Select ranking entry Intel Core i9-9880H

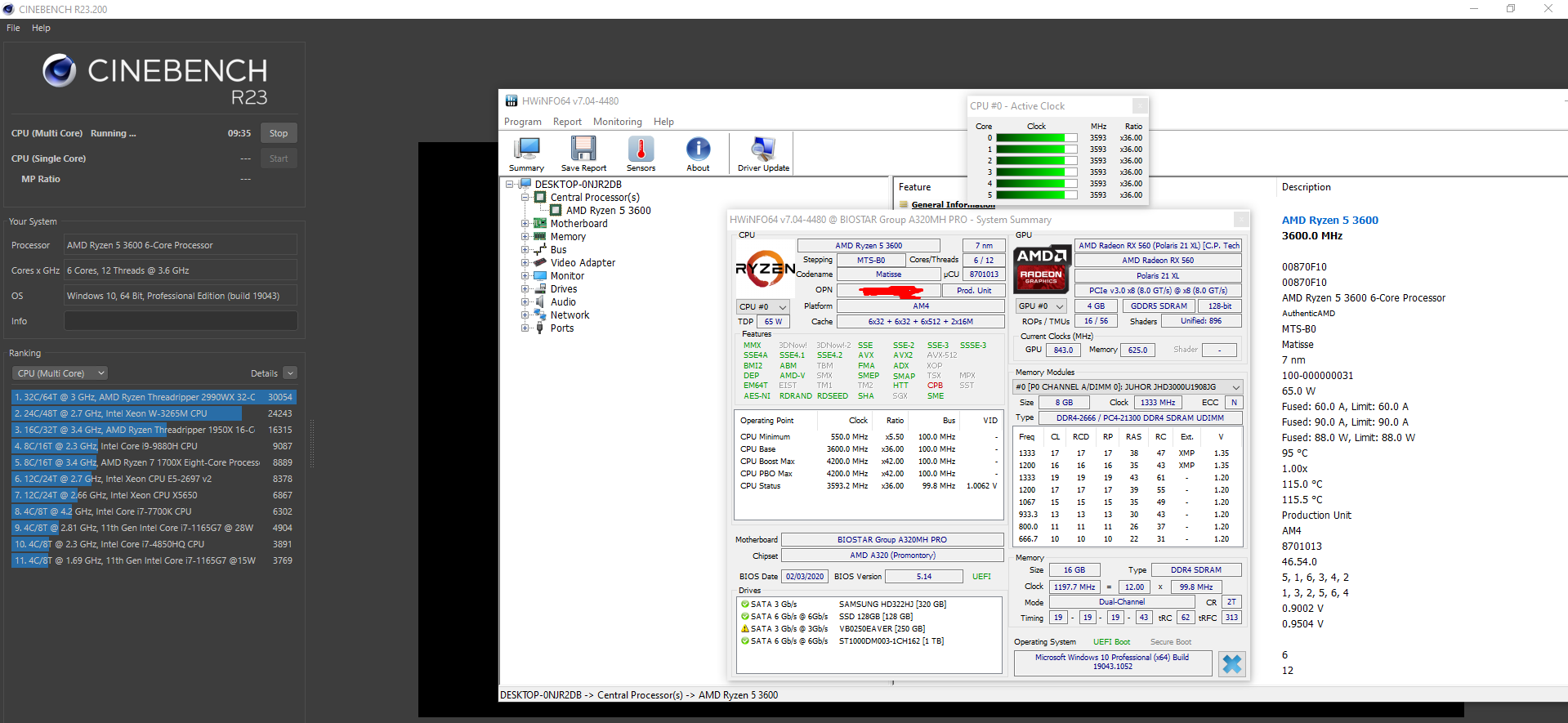click(x=154, y=446)
